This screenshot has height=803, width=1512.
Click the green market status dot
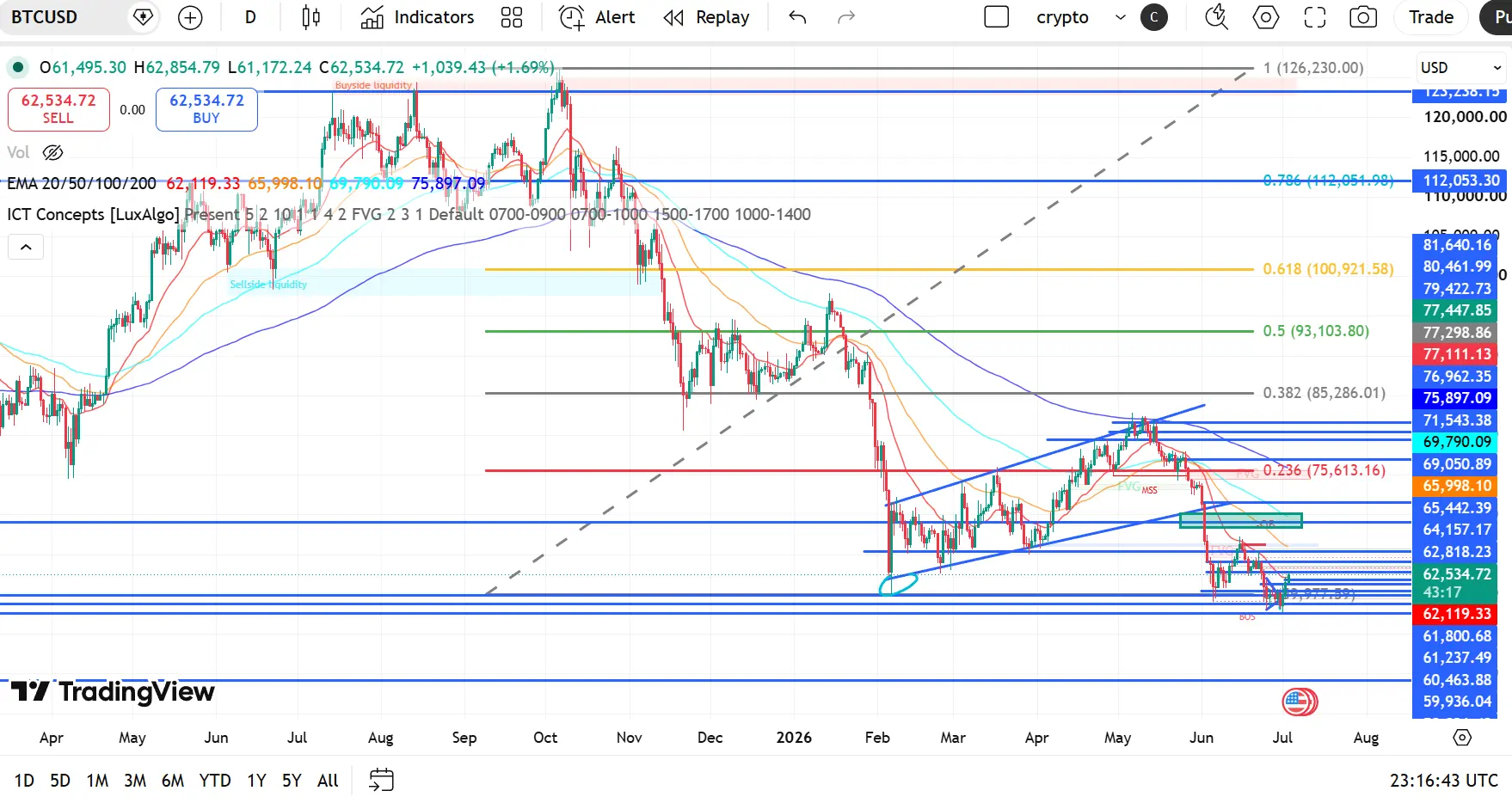(17, 67)
